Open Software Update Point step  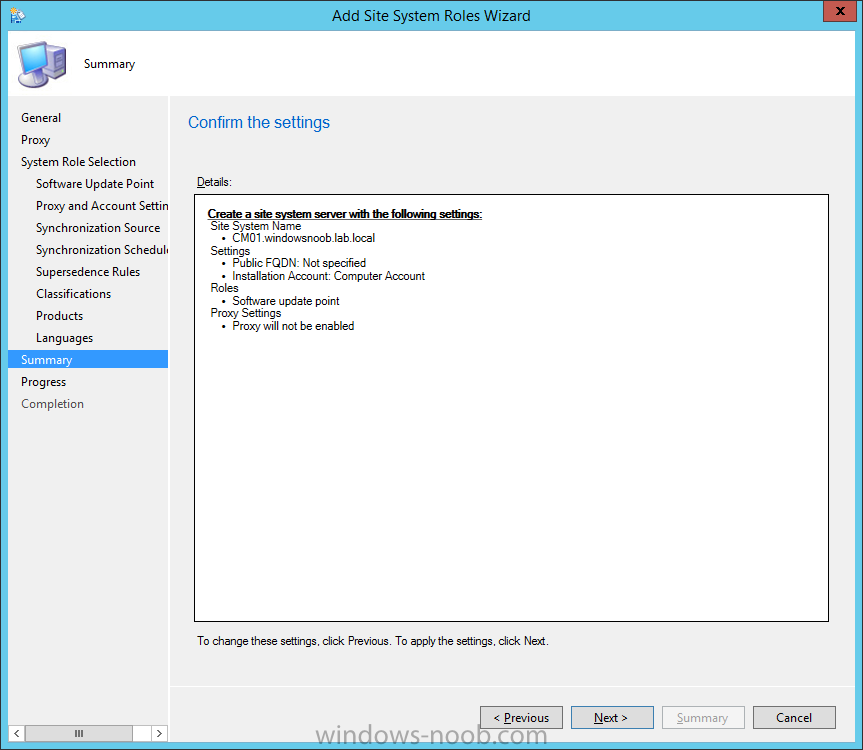95,184
